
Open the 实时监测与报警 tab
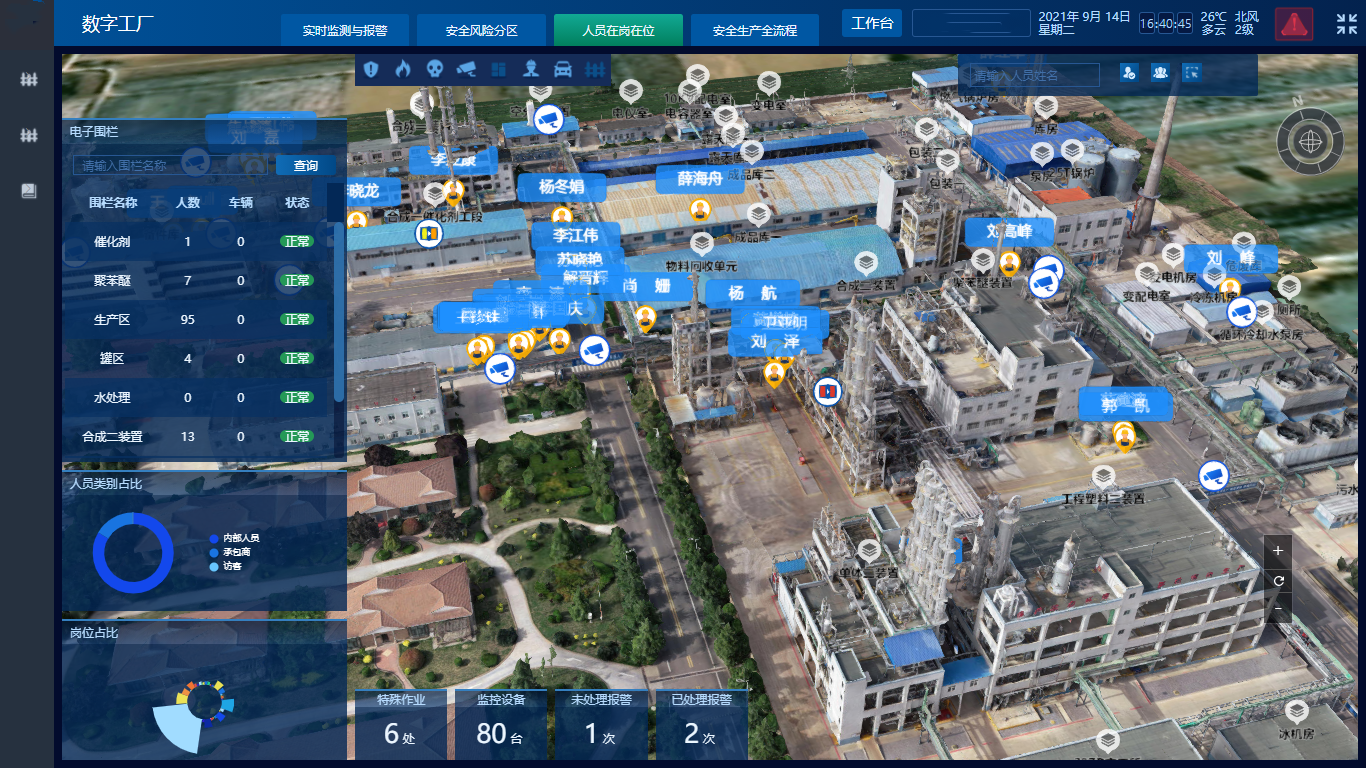coord(344,30)
